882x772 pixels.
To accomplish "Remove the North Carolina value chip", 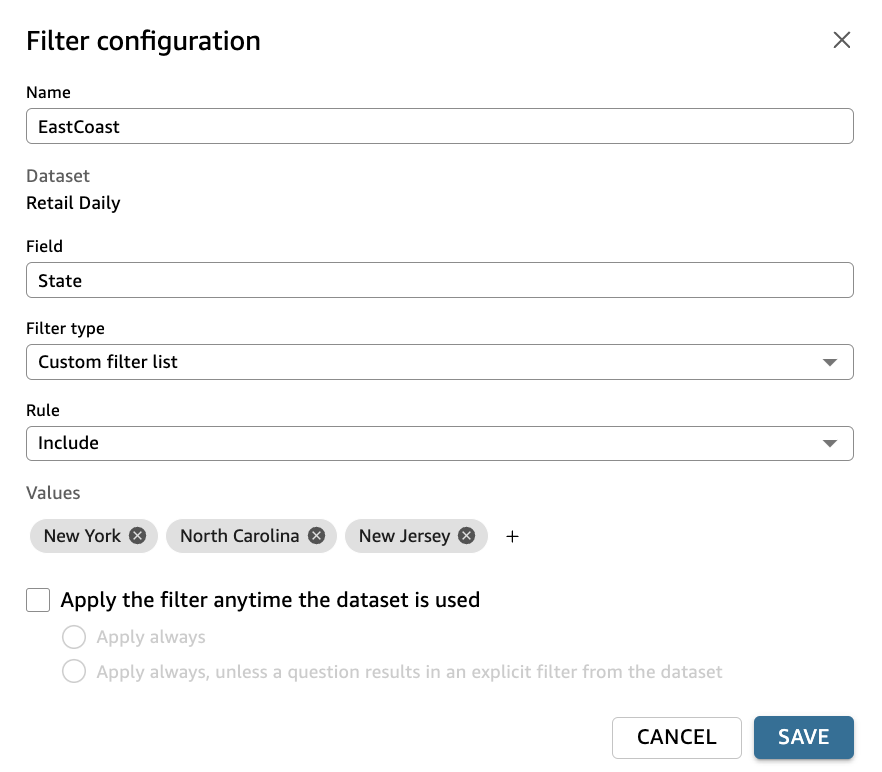I will tap(316, 536).
